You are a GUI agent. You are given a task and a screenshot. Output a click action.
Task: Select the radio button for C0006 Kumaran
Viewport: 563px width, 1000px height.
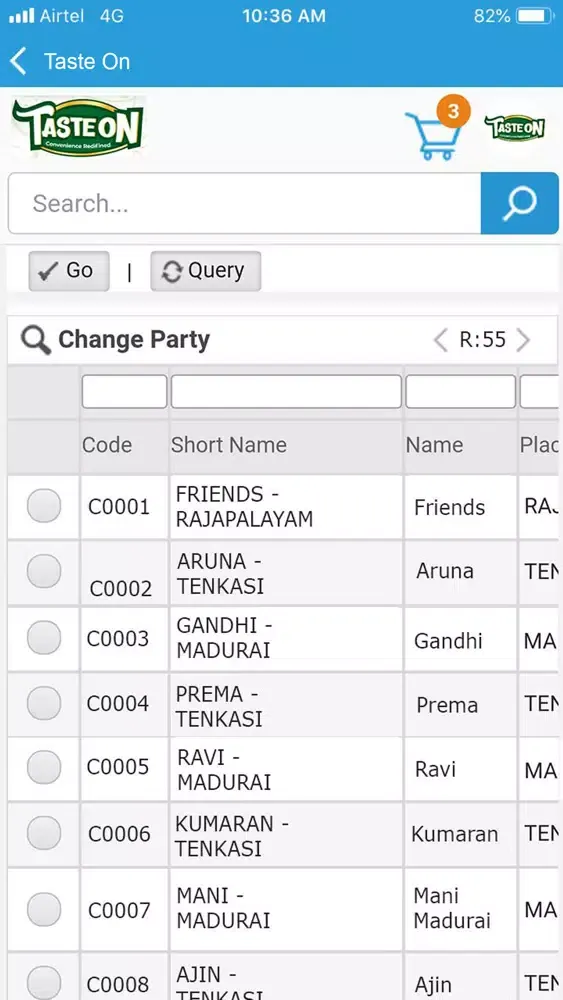(44, 833)
